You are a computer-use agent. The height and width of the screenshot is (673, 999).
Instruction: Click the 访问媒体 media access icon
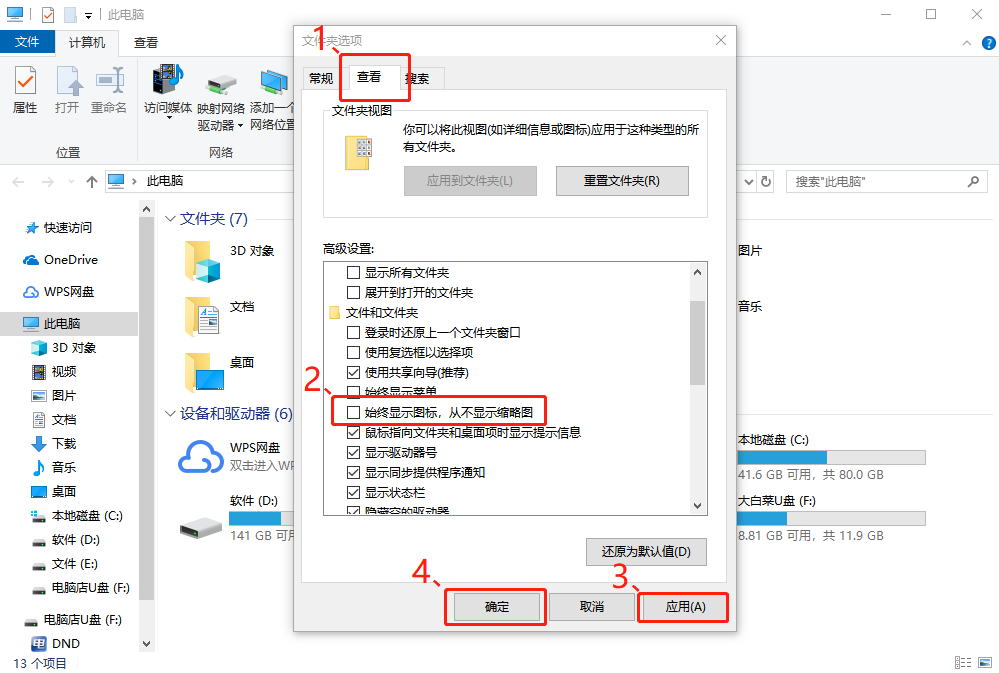(x=168, y=80)
